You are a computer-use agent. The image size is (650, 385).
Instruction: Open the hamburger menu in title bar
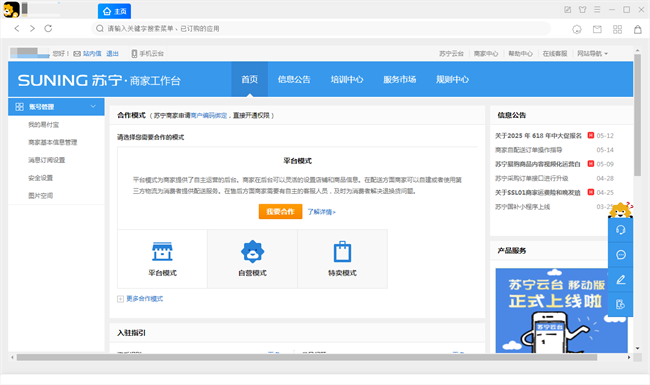point(597,10)
